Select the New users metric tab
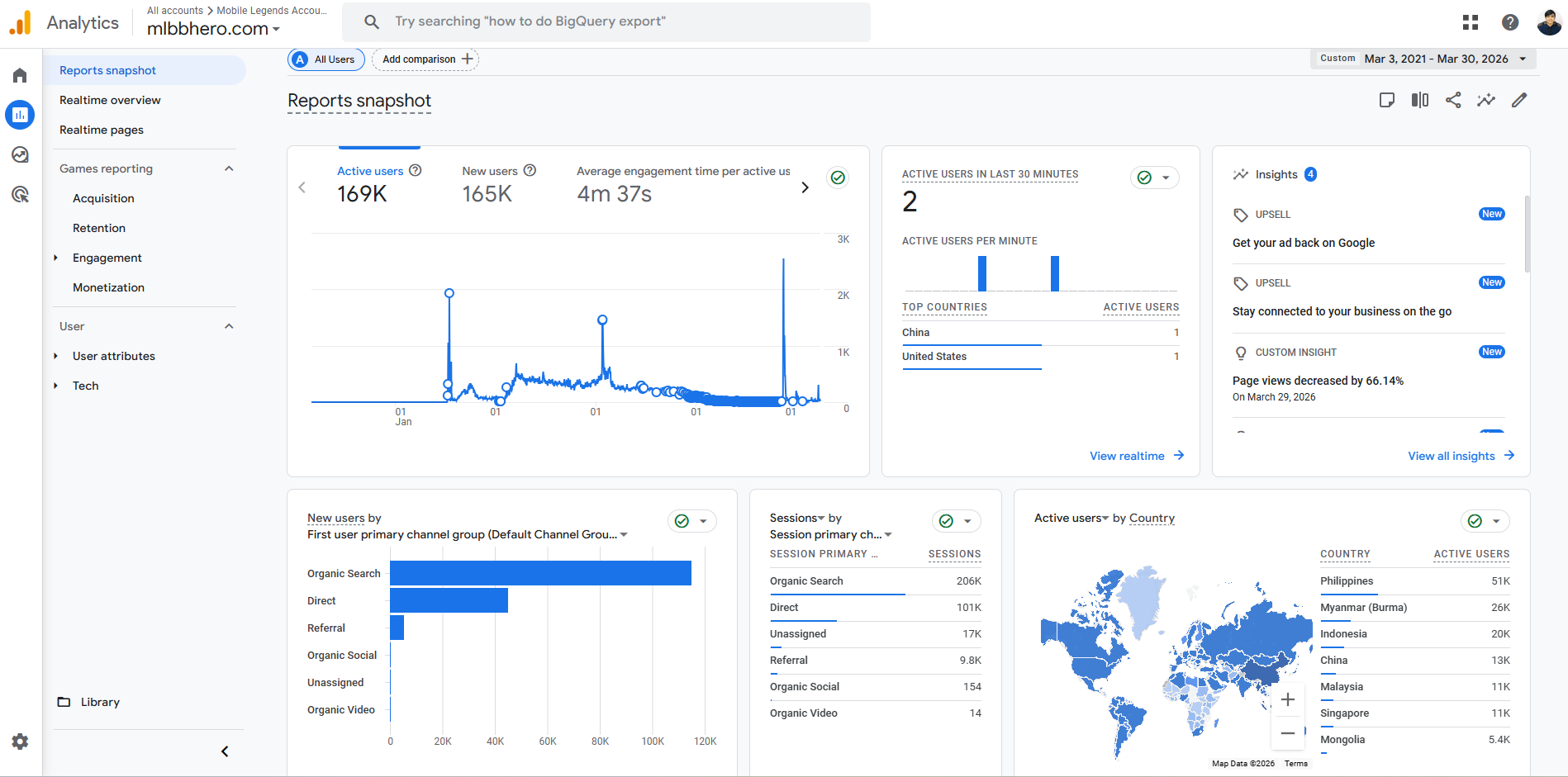Screen dimensions: 1568x777 499,184
